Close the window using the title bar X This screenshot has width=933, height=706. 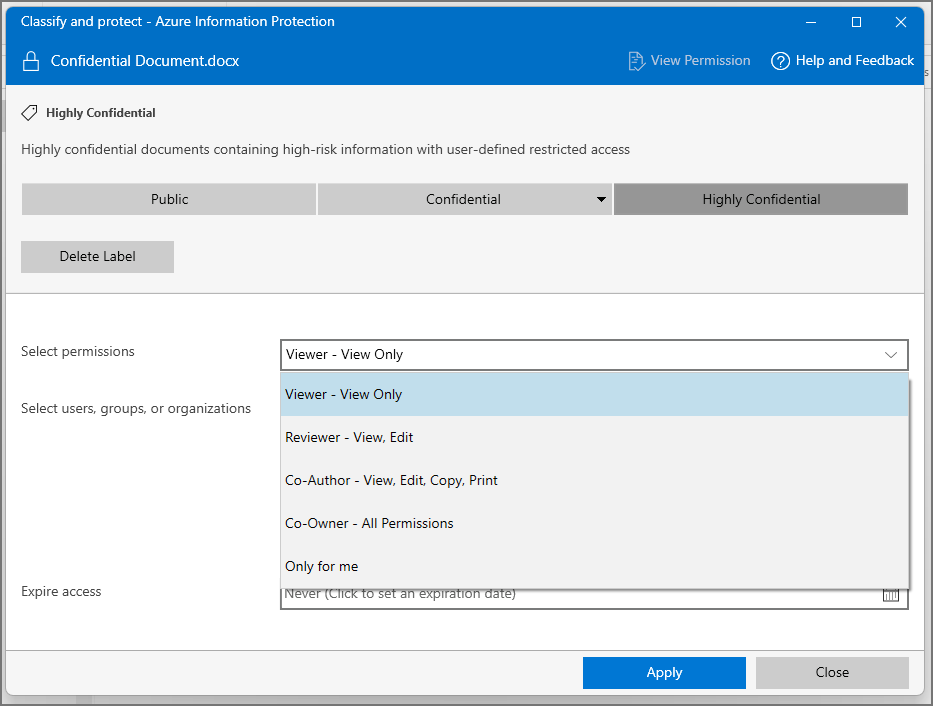coord(901,22)
